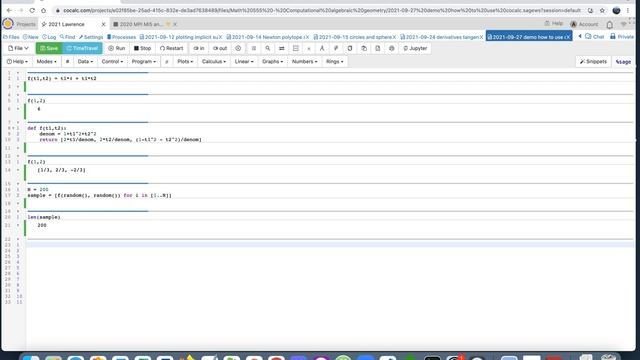Click the install/download icon in address bar
The image size is (640, 360).
(590, 10)
